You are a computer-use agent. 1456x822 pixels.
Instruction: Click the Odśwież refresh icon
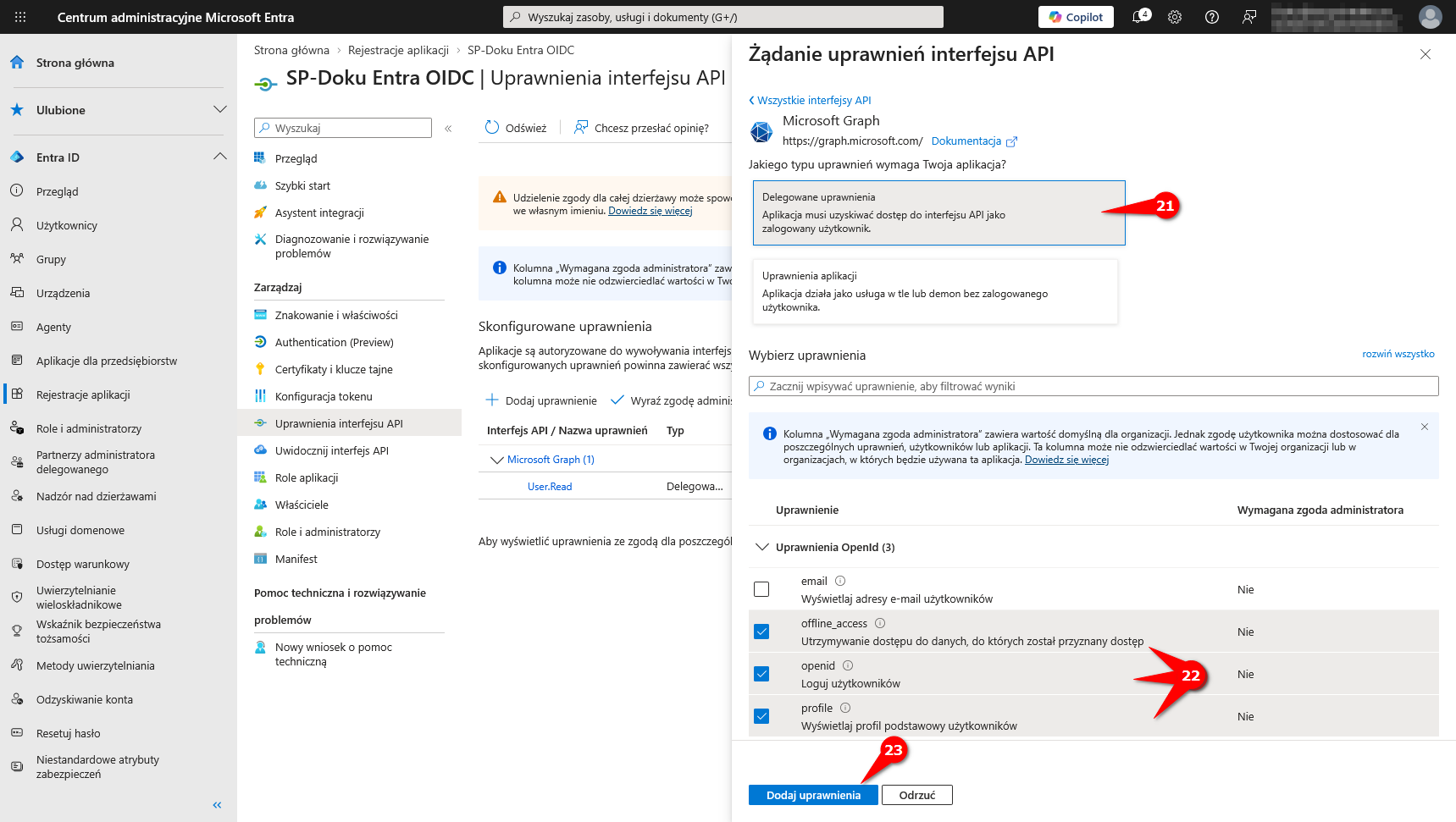492,128
